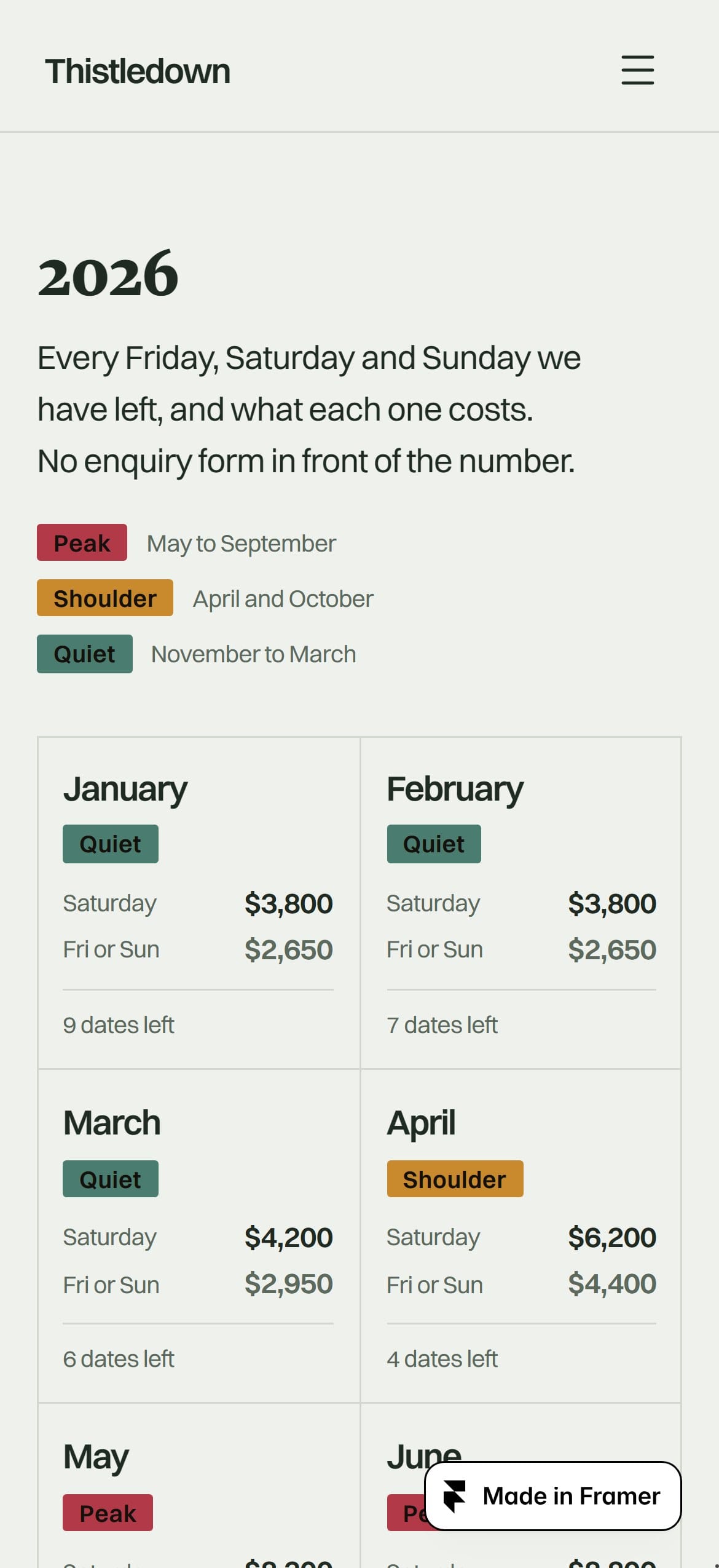Screen dimensions: 719x1568
Task: Click the Peak badge under May
Action: point(108,1513)
